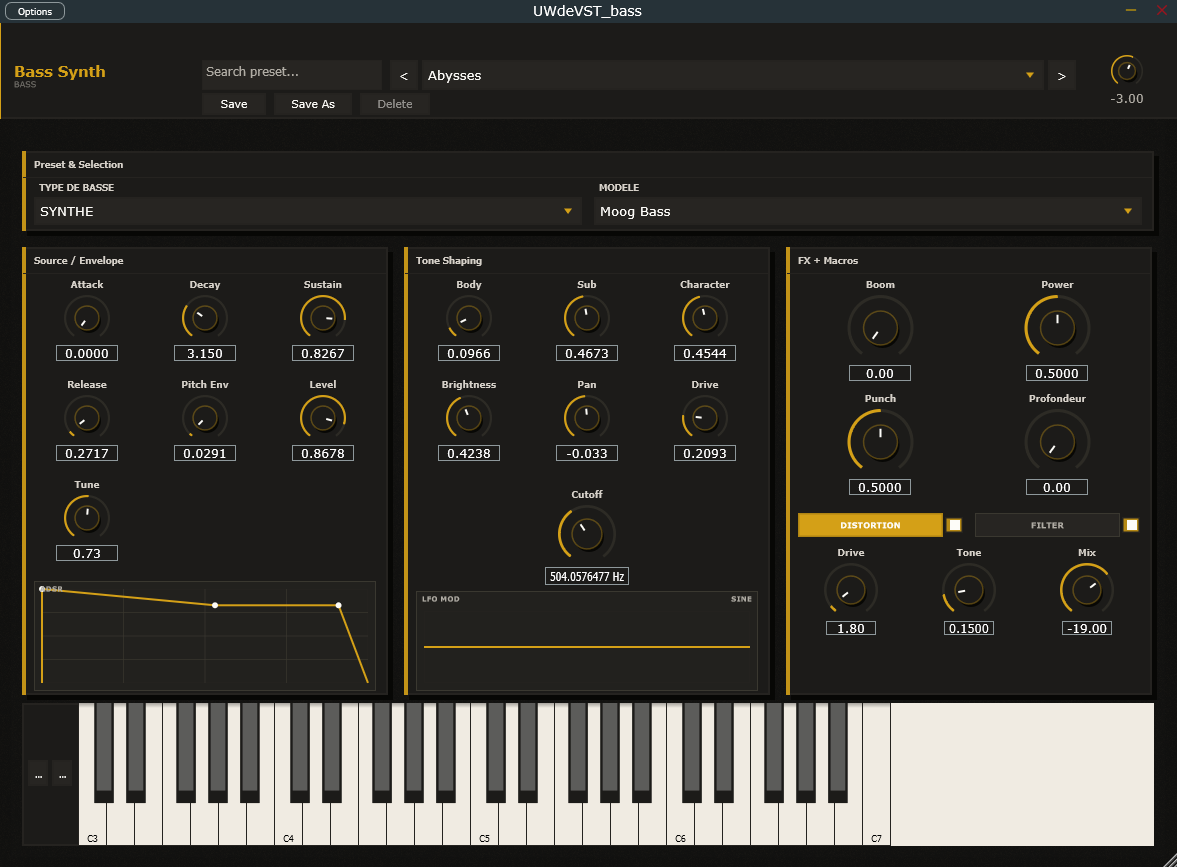
Task: Select the Distortion tab
Action: pyautogui.click(x=870, y=525)
